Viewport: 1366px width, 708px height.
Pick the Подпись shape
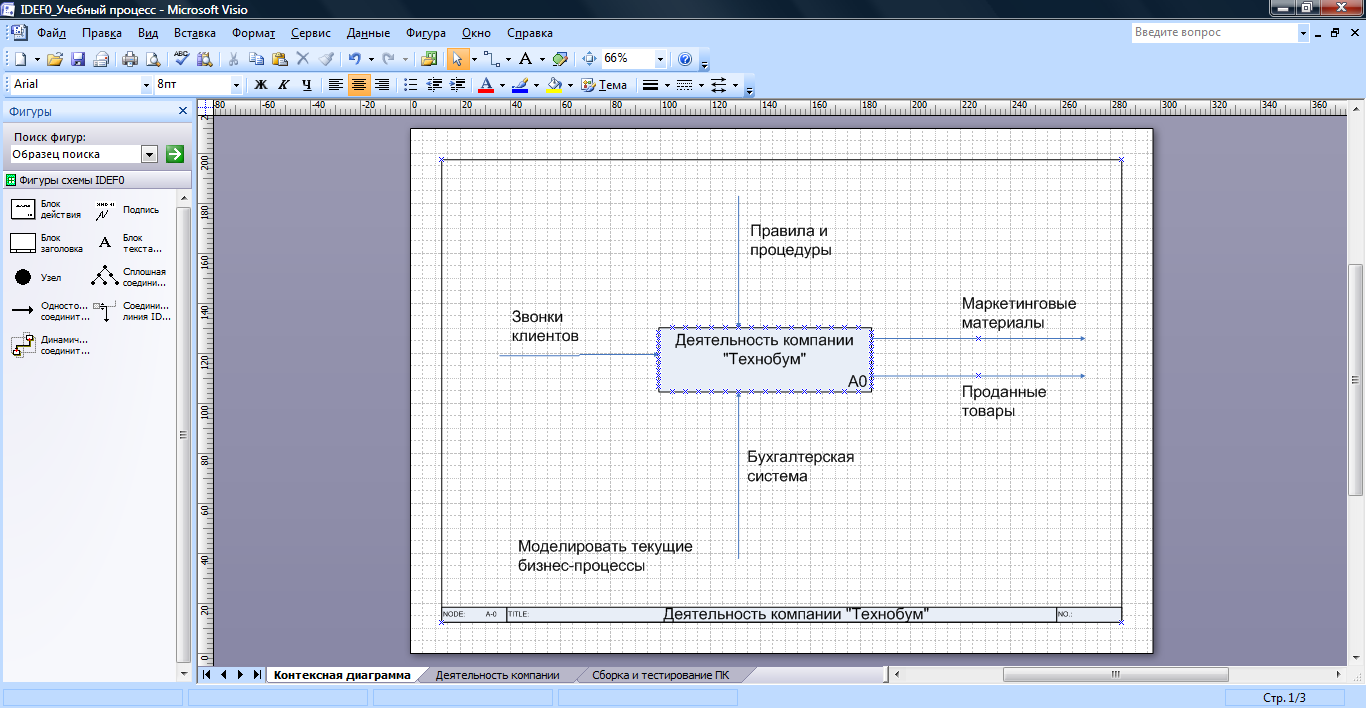(129, 209)
